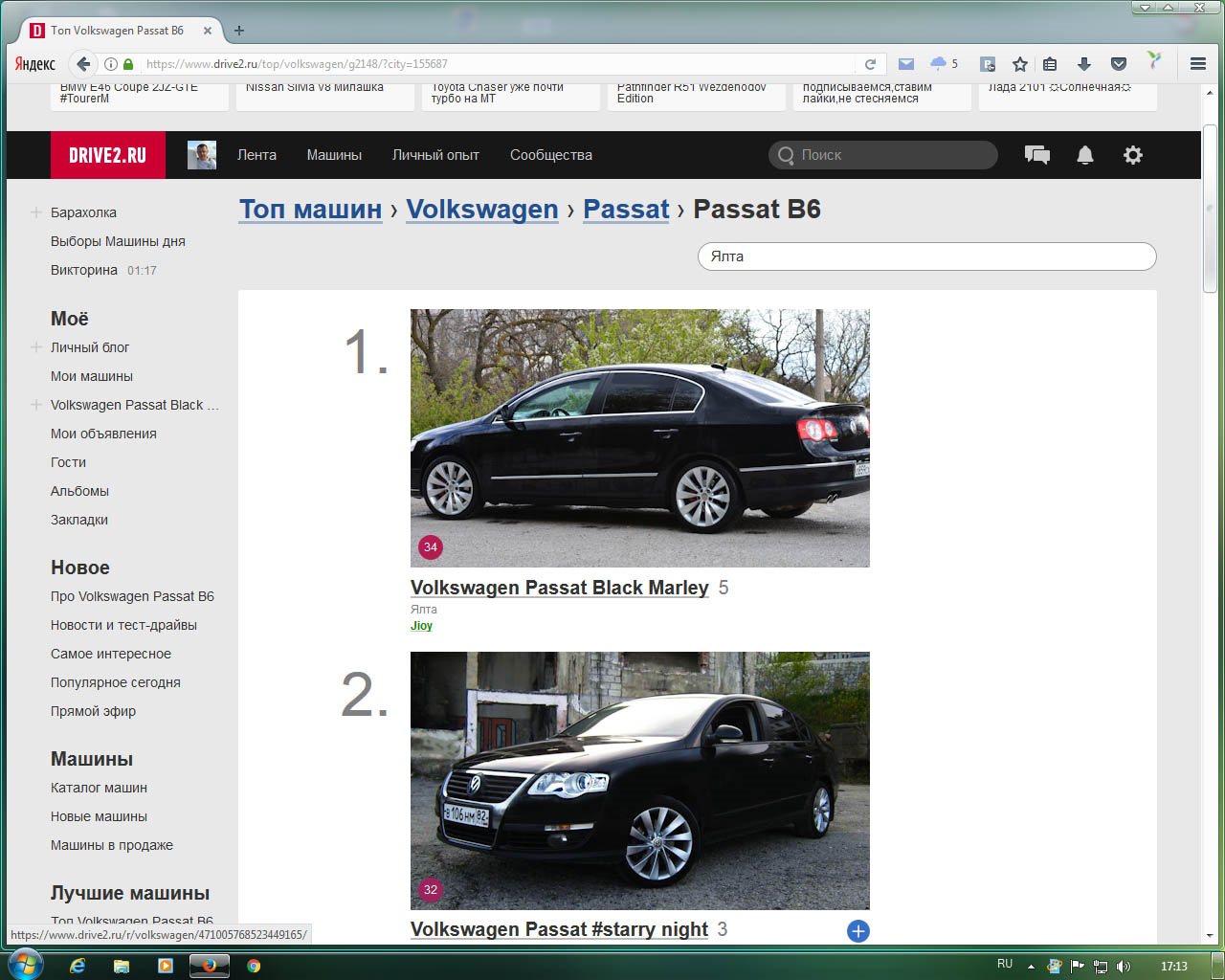Follow the Passat breadcrumb link

click(x=626, y=210)
